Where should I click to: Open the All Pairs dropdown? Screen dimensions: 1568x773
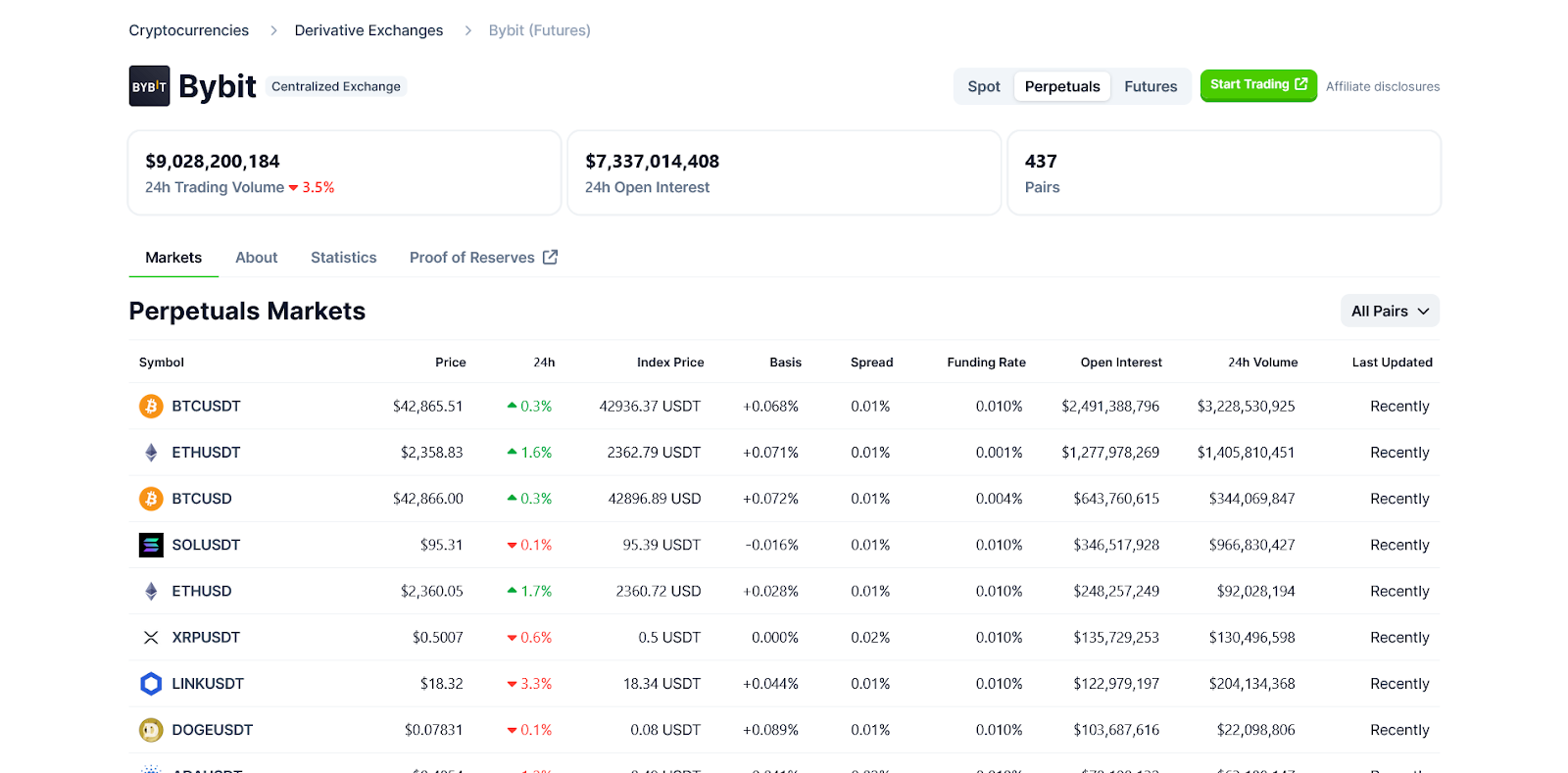click(1390, 311)
